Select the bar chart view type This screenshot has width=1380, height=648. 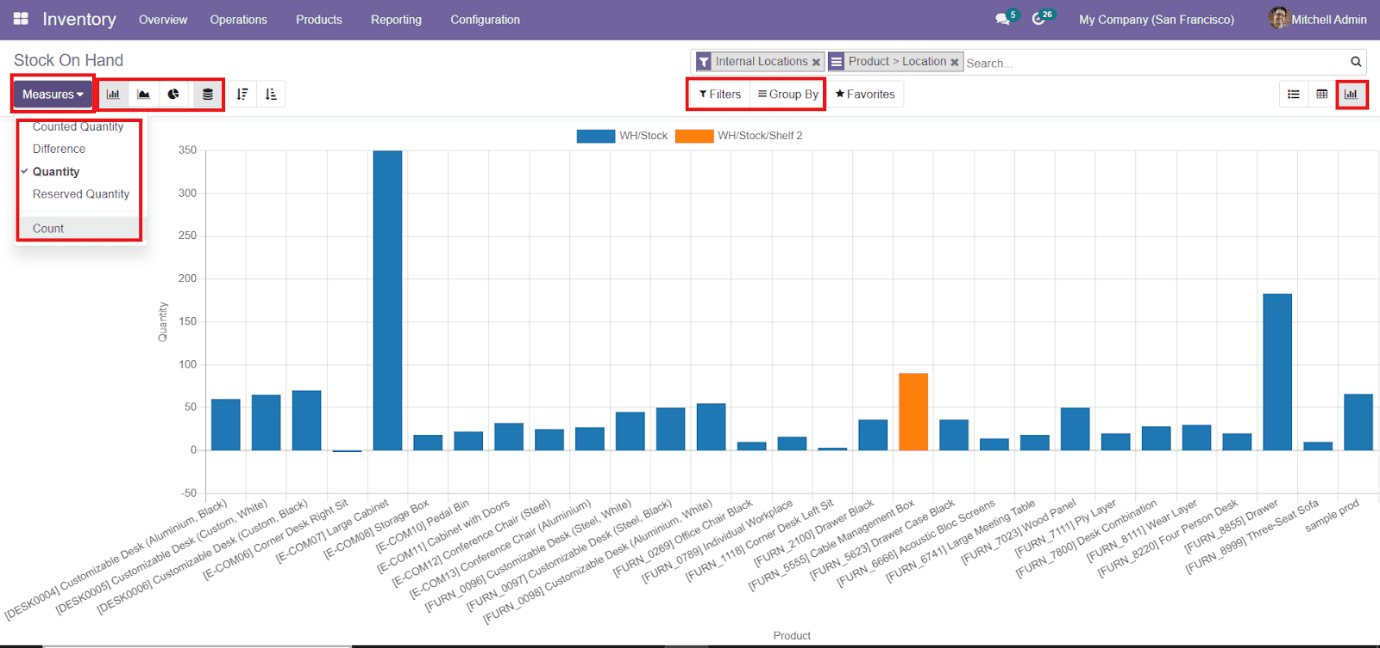pos(113,93)
